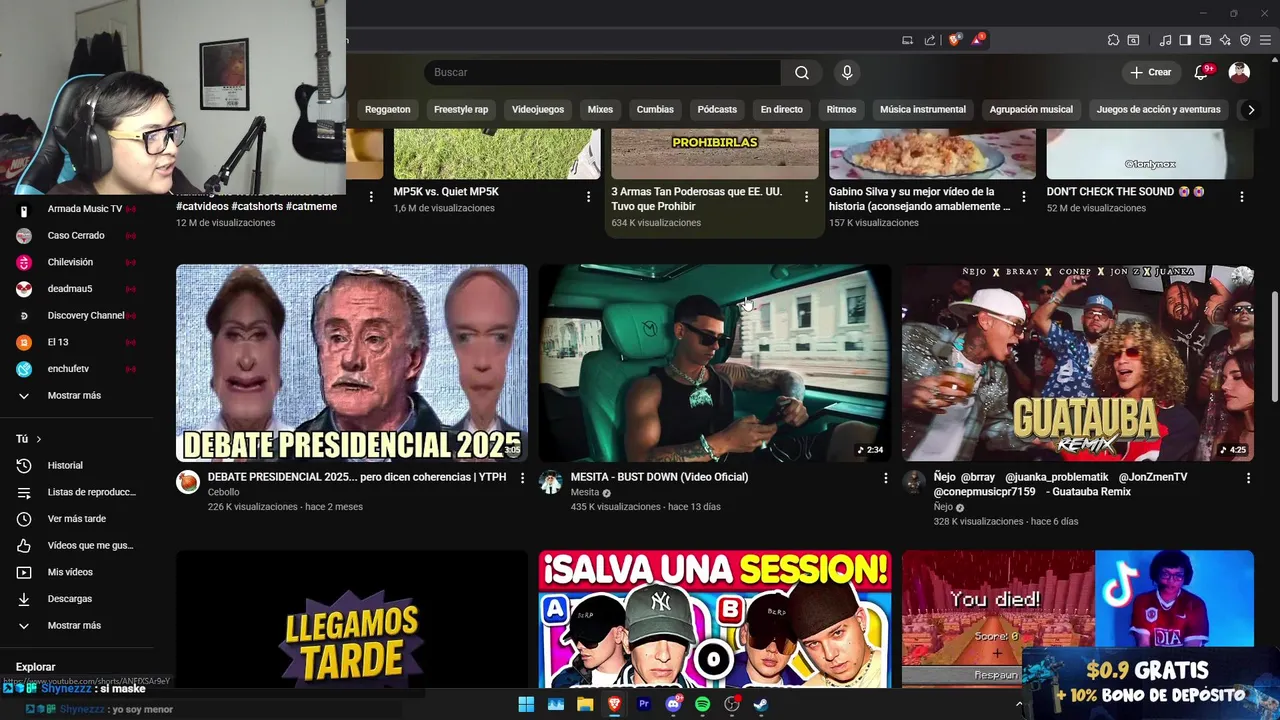Open Leo AI sparkle icon
Image resolution: width=1280 pixels, height=720 pixels.
click(x=1225, y=40)
